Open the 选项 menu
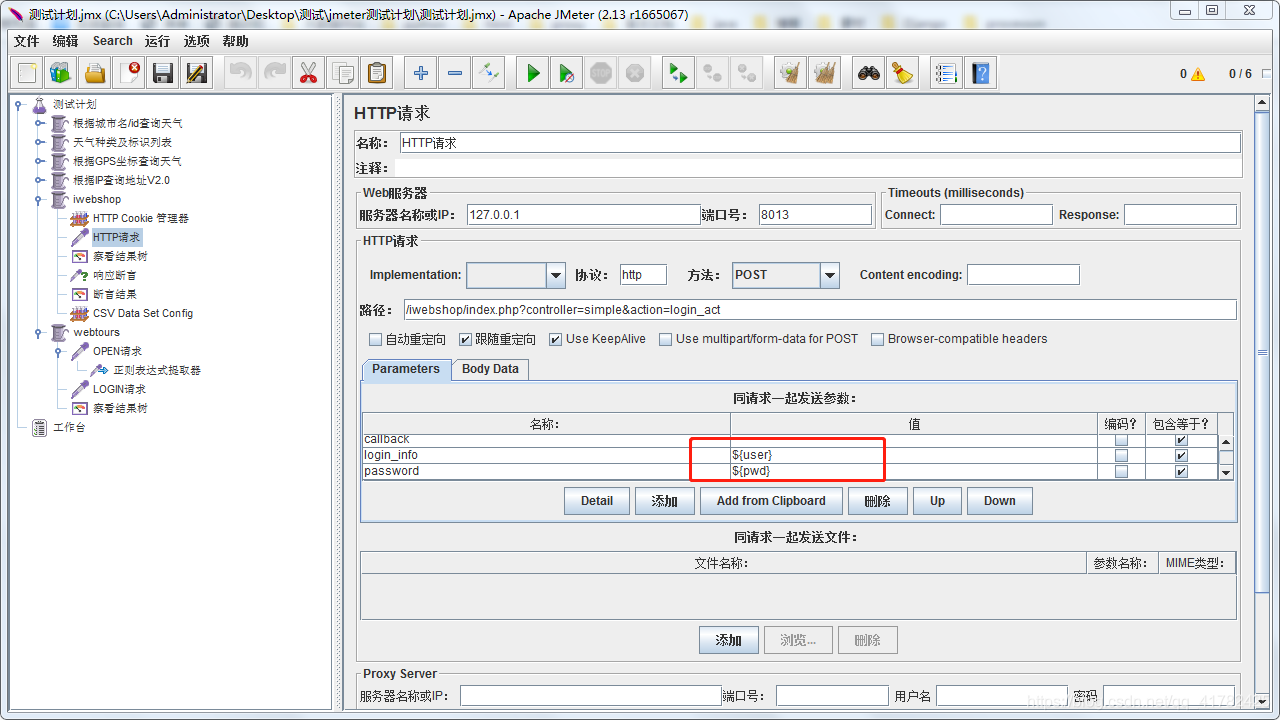Viewport: 1280px width, 720px height. tap(197, 41)
